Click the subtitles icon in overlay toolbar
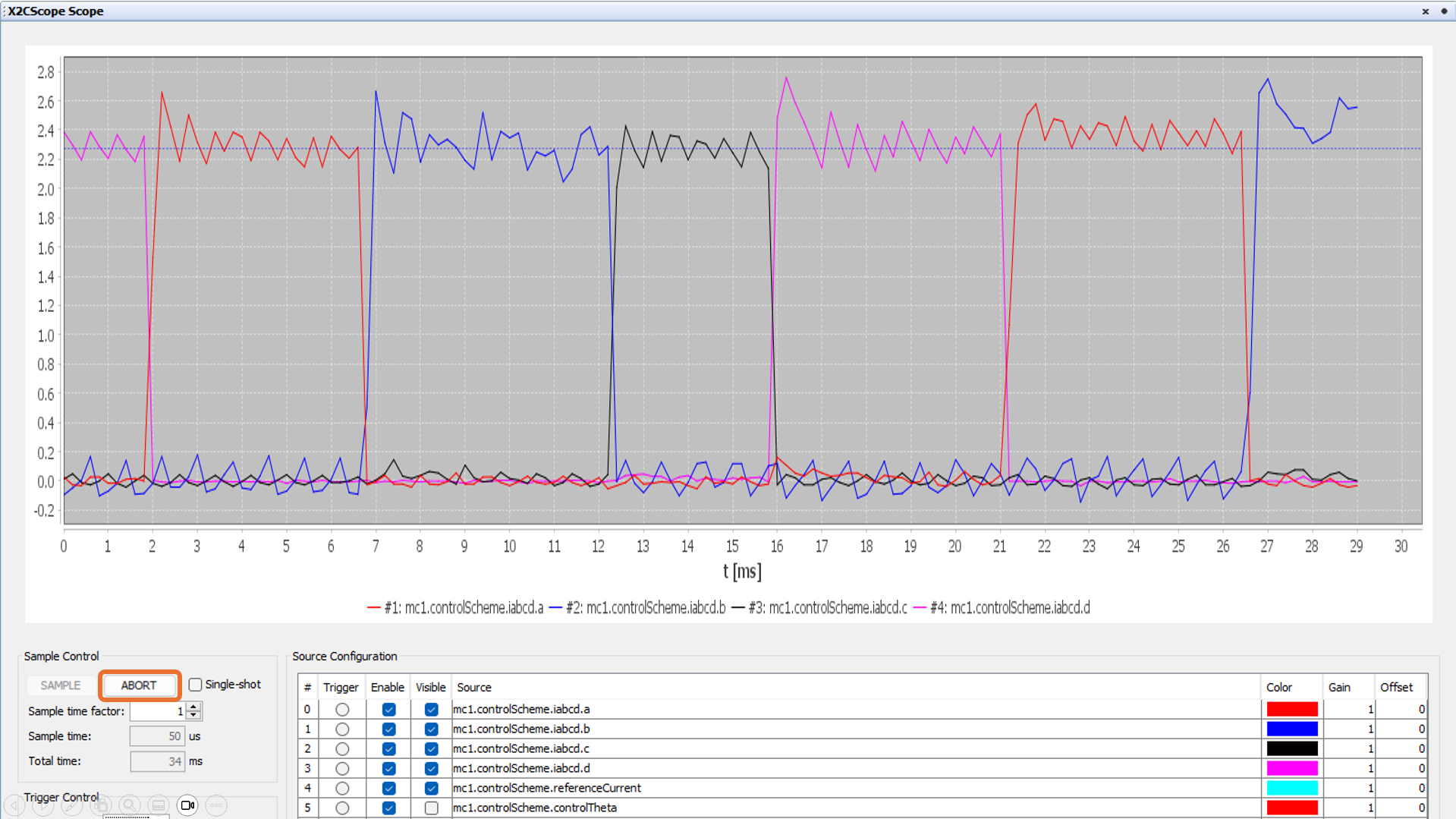Screen dimensions: 1456x819 [x=159, y=805]
